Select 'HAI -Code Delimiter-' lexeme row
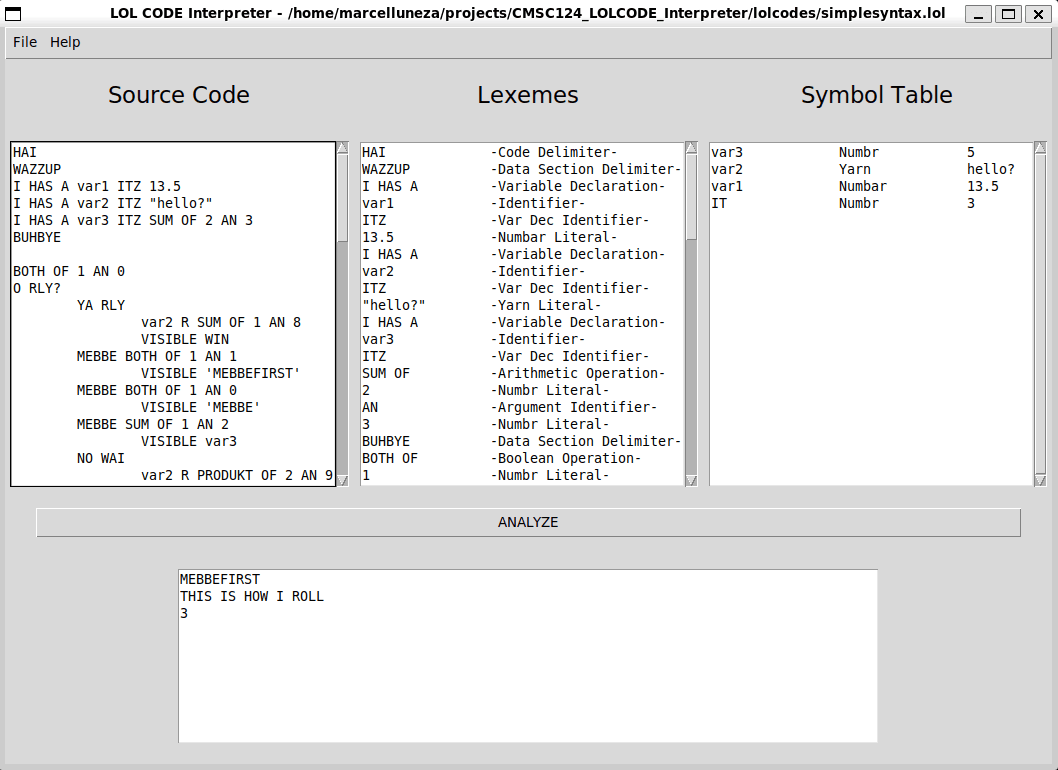The width and height of the screenshot is (1058, 770). tap(522, 153)
